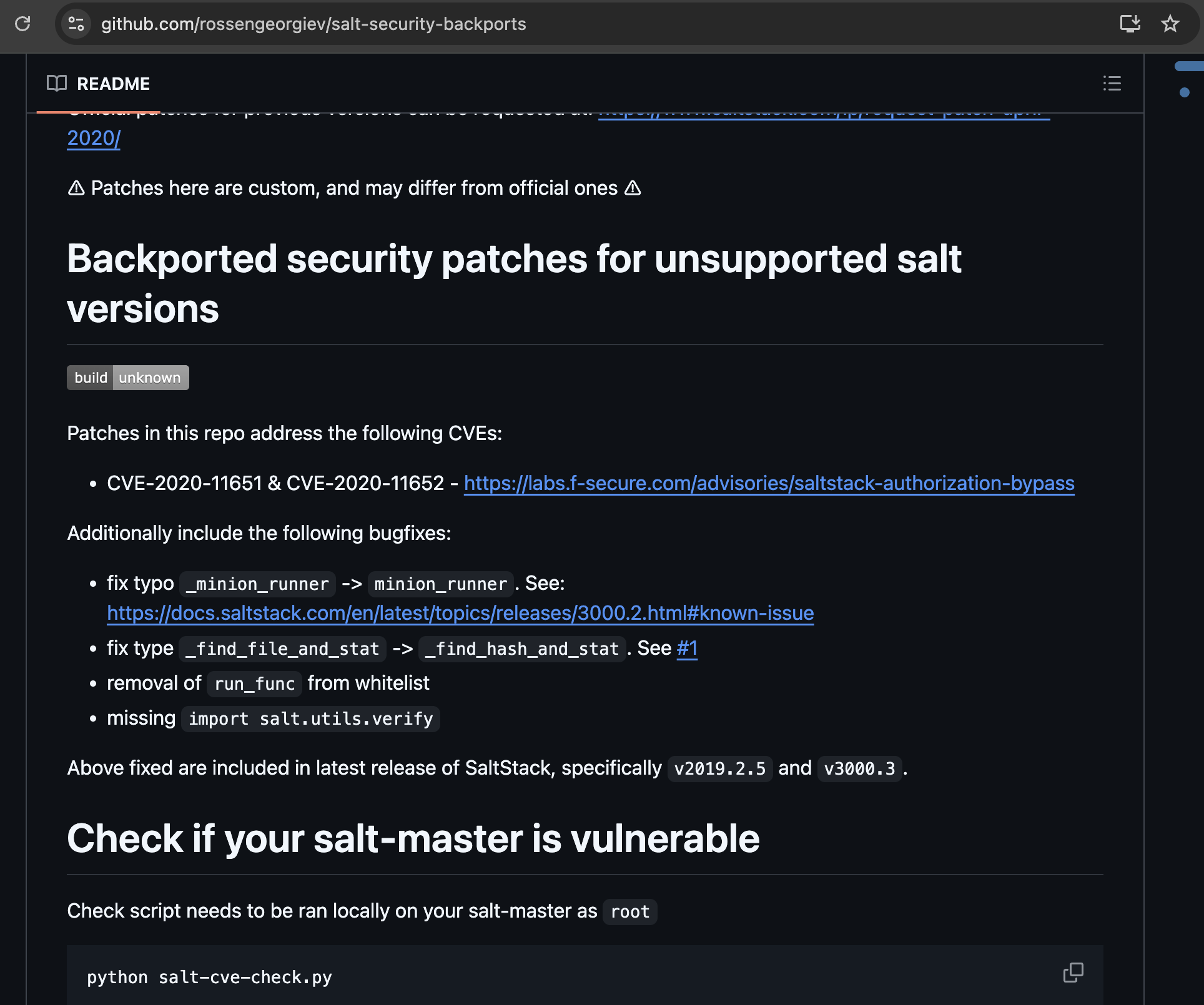Open the F-Secure saltstack-authorization-bypass advisory link
This screenshot has height=1005, width=1204.
coord(769,483)
